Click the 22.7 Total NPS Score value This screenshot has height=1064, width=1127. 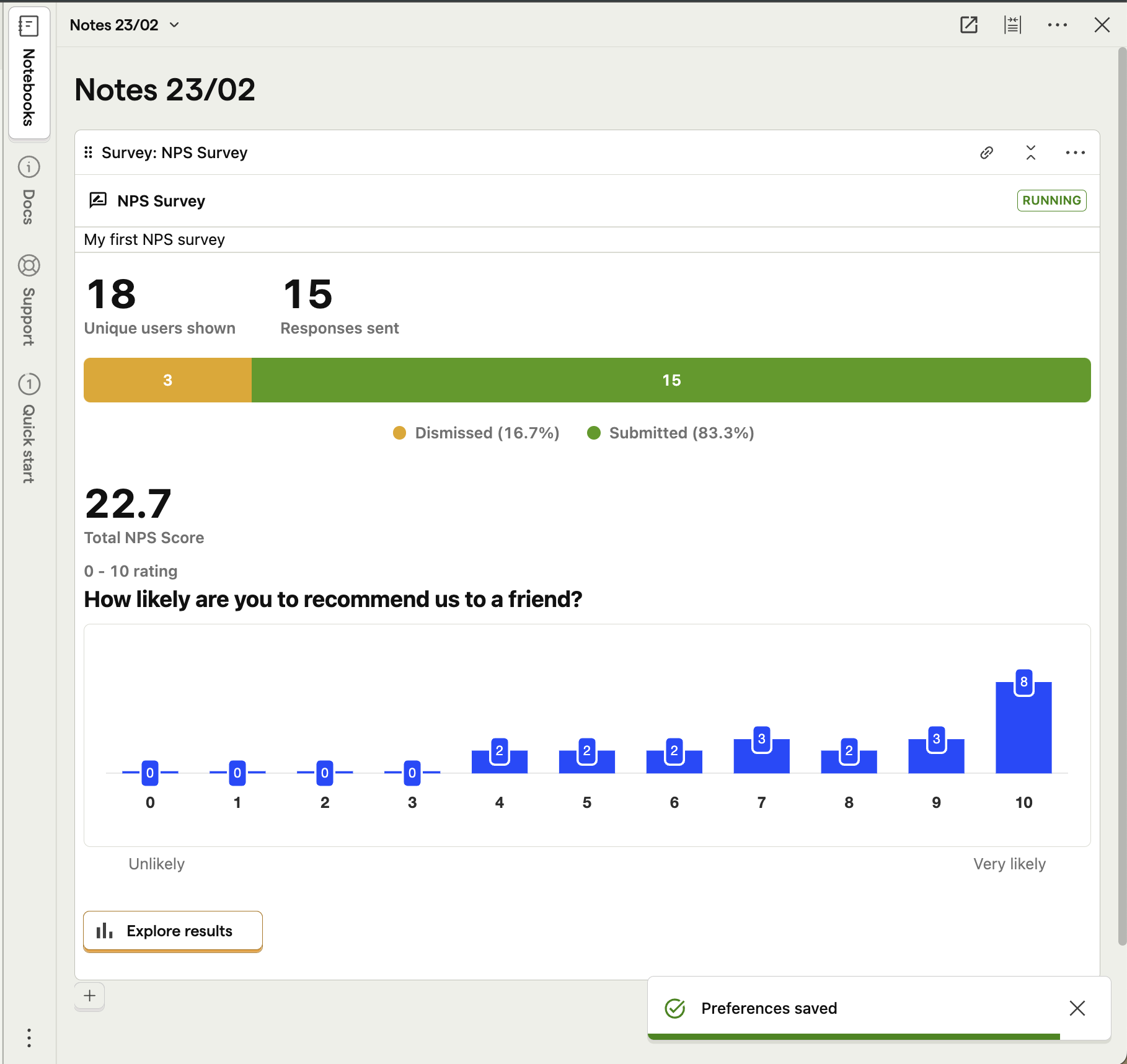point(128,503)
